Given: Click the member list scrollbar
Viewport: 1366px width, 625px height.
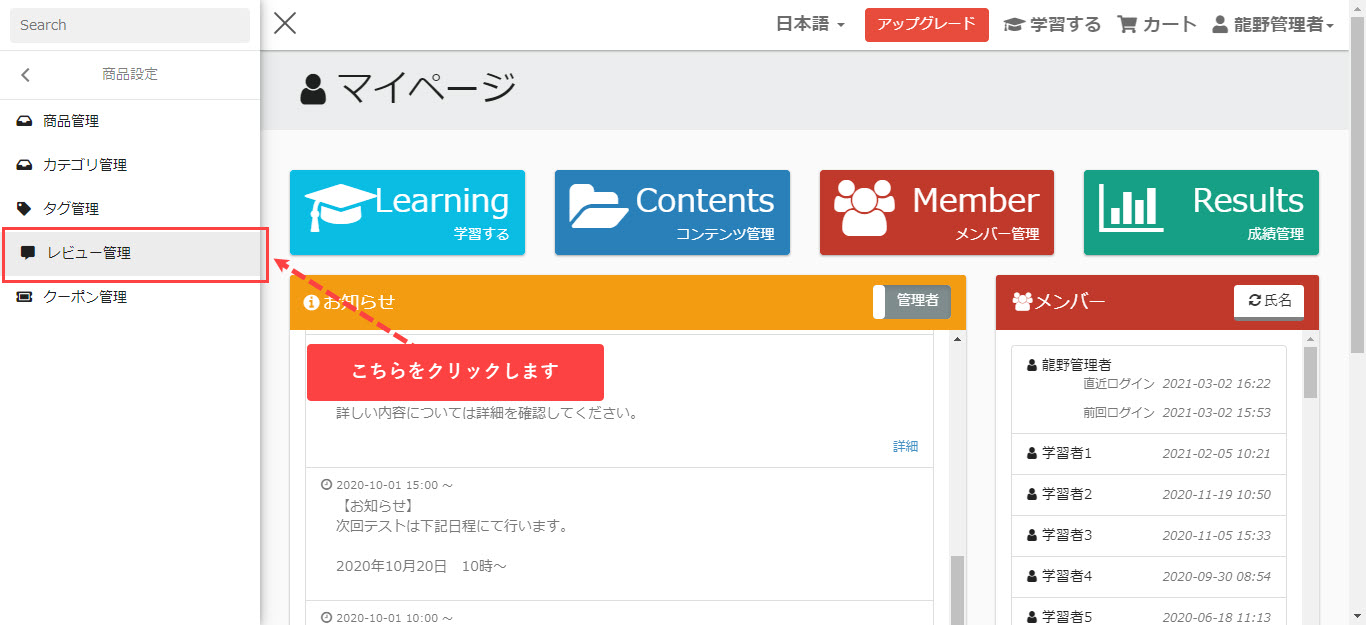Looking at the screenshot, I should pyautogui.click(x=1310, y=375).
